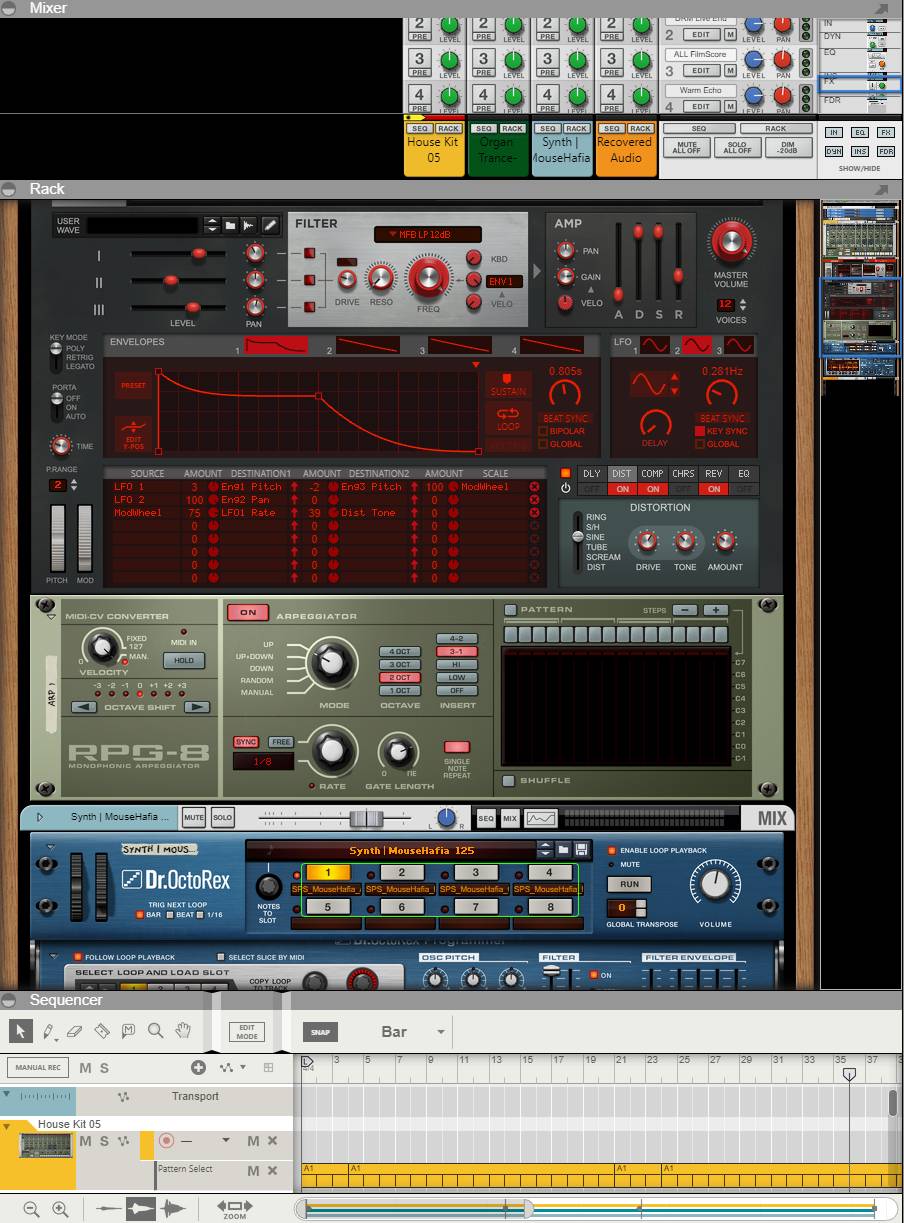
Task: Select the Eraser tool
Action: point(74,1031)
